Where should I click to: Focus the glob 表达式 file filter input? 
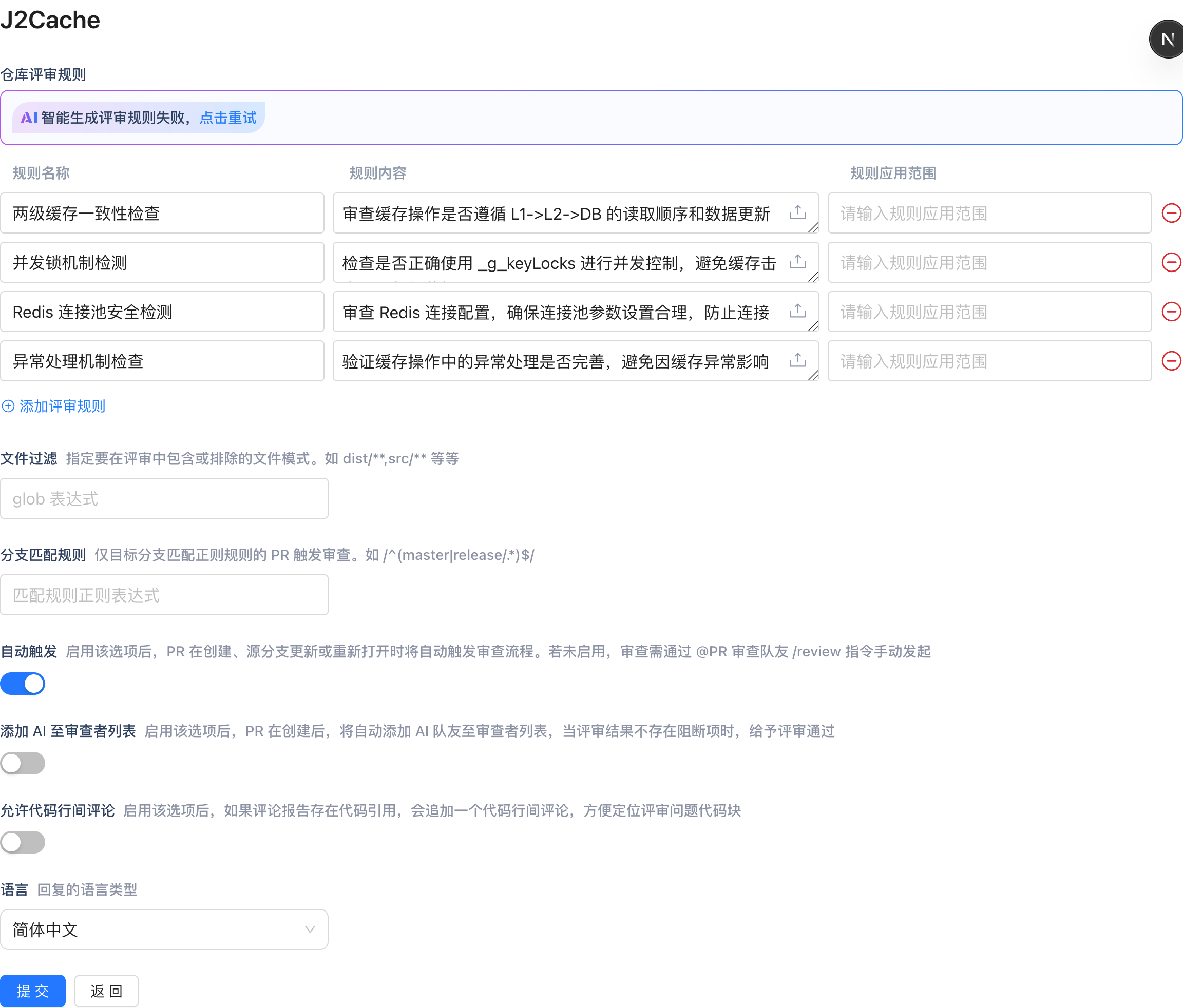tap(164, 499)
